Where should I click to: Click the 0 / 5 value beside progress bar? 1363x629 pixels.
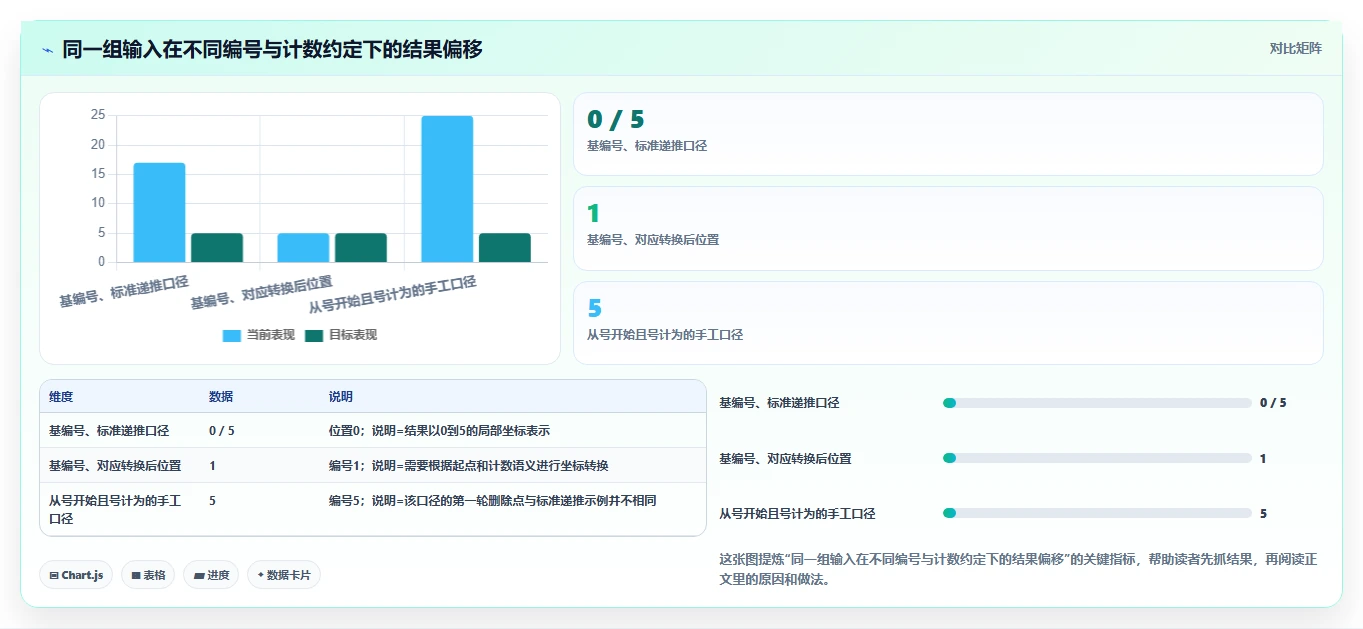[1273, 403]
